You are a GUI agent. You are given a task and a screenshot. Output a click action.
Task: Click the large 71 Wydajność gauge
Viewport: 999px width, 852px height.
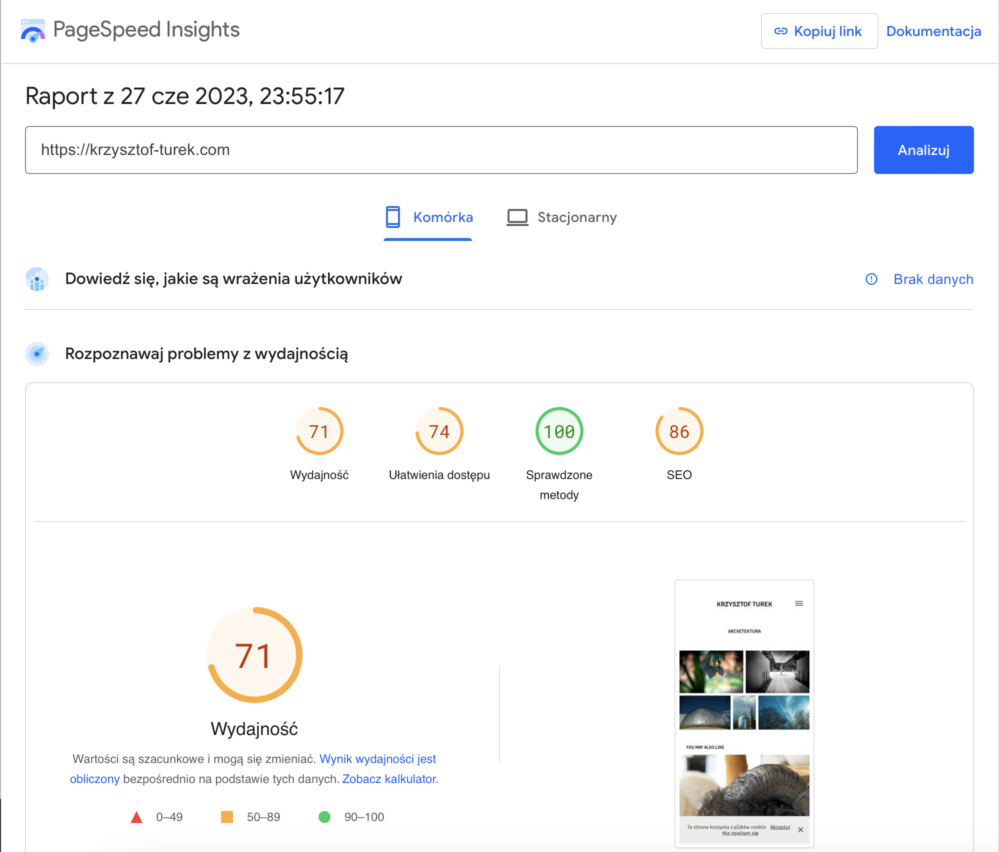click(254, 655)
